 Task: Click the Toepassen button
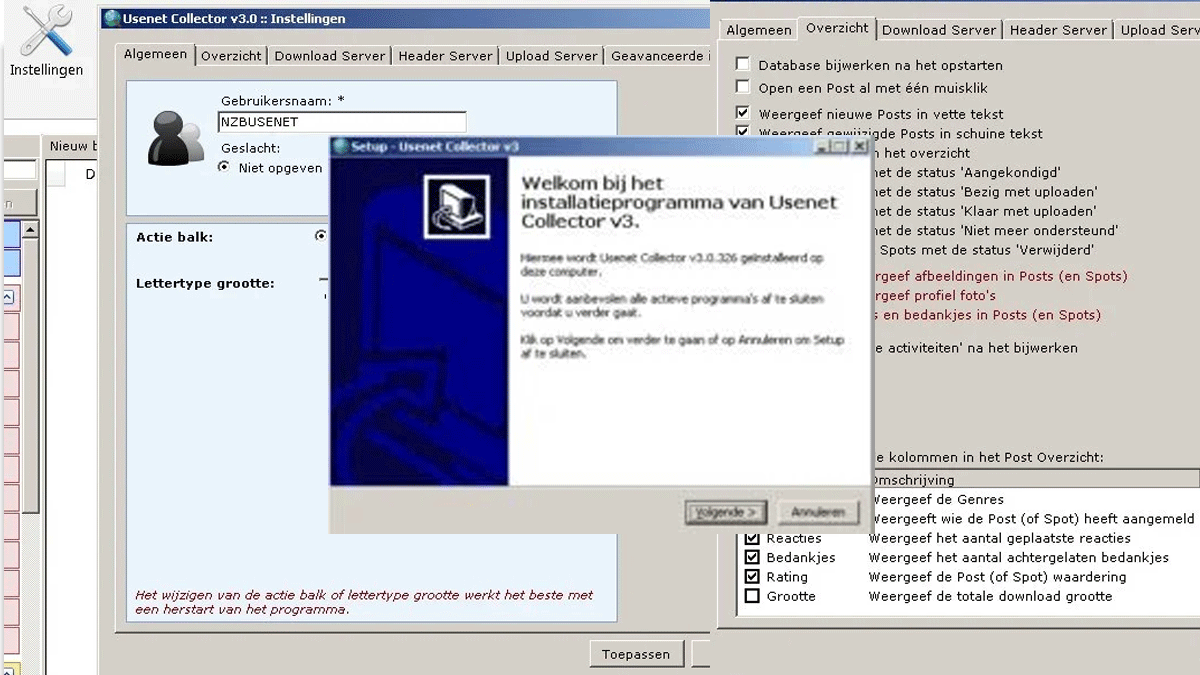click(636, 654)
